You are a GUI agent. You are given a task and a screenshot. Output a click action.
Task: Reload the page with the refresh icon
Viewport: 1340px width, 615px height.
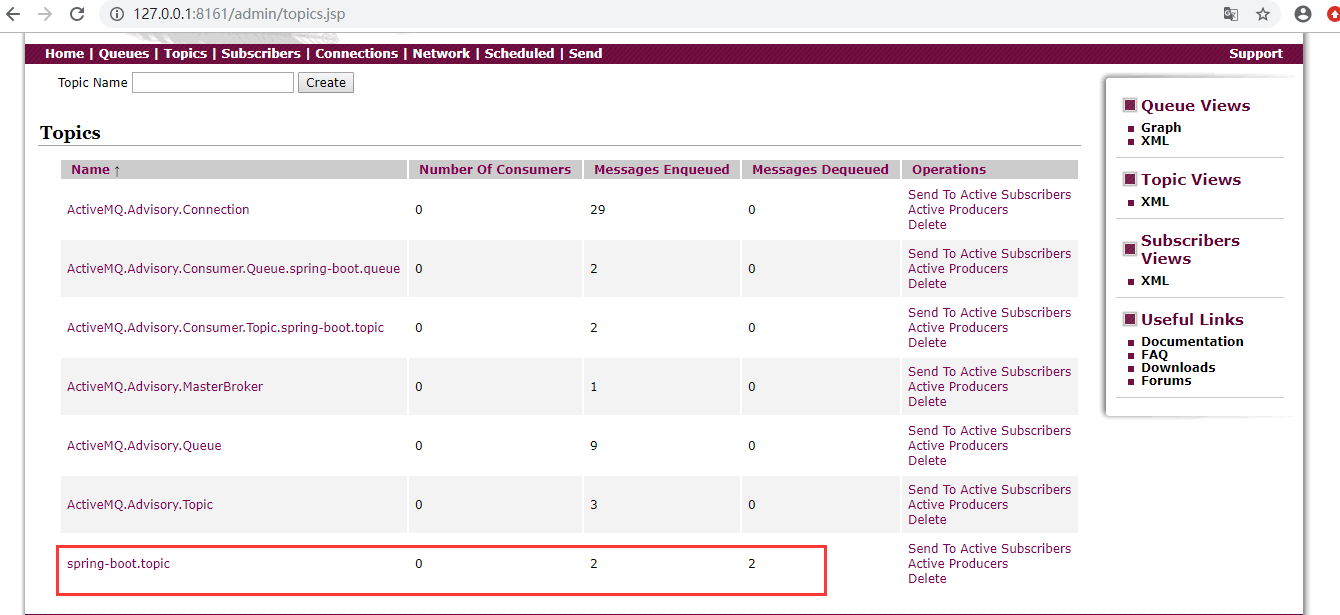[77, 14]
